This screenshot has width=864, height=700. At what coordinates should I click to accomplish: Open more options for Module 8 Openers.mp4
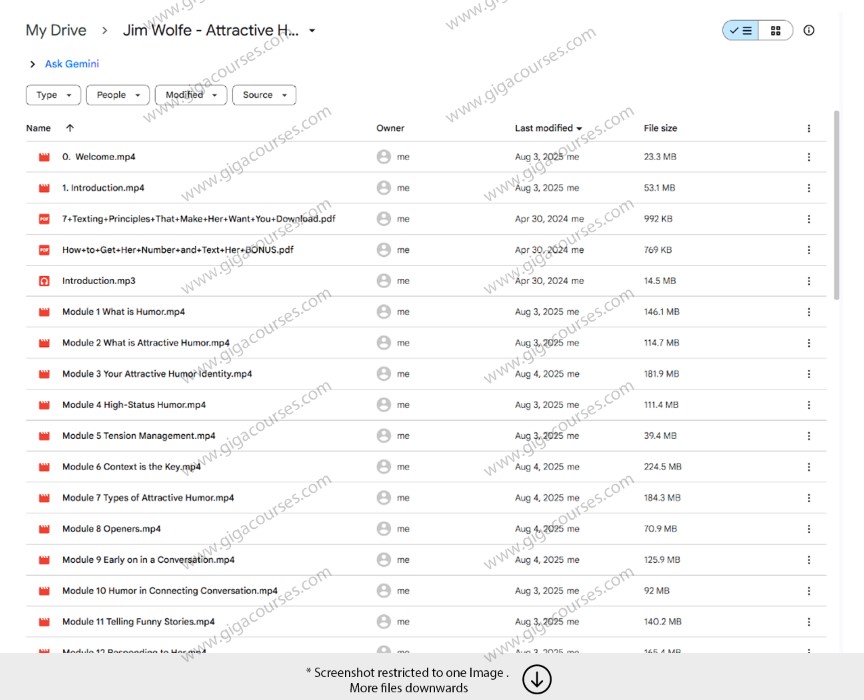[x=809, y=529]
